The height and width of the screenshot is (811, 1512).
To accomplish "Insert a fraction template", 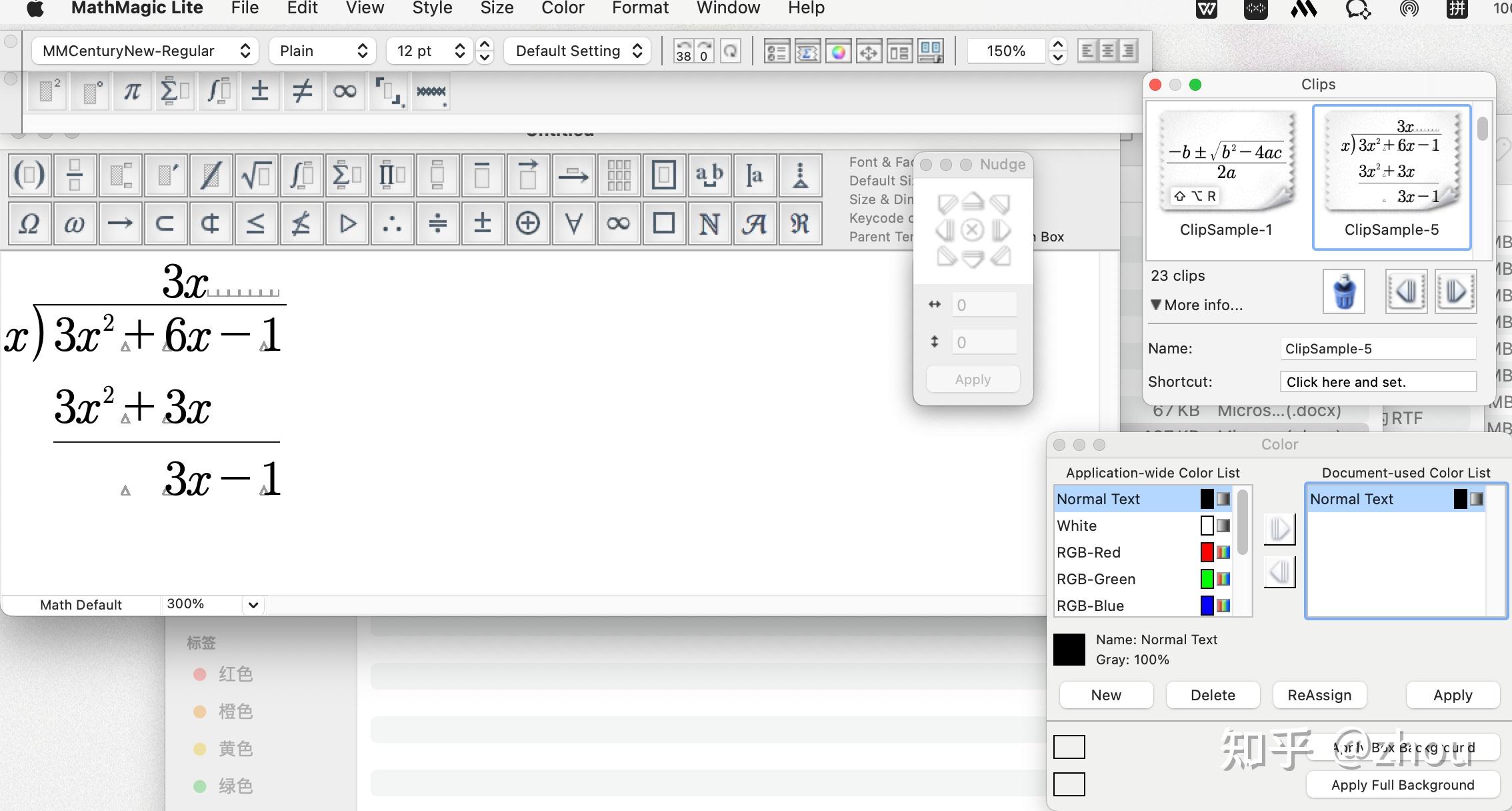I will 75,175.
